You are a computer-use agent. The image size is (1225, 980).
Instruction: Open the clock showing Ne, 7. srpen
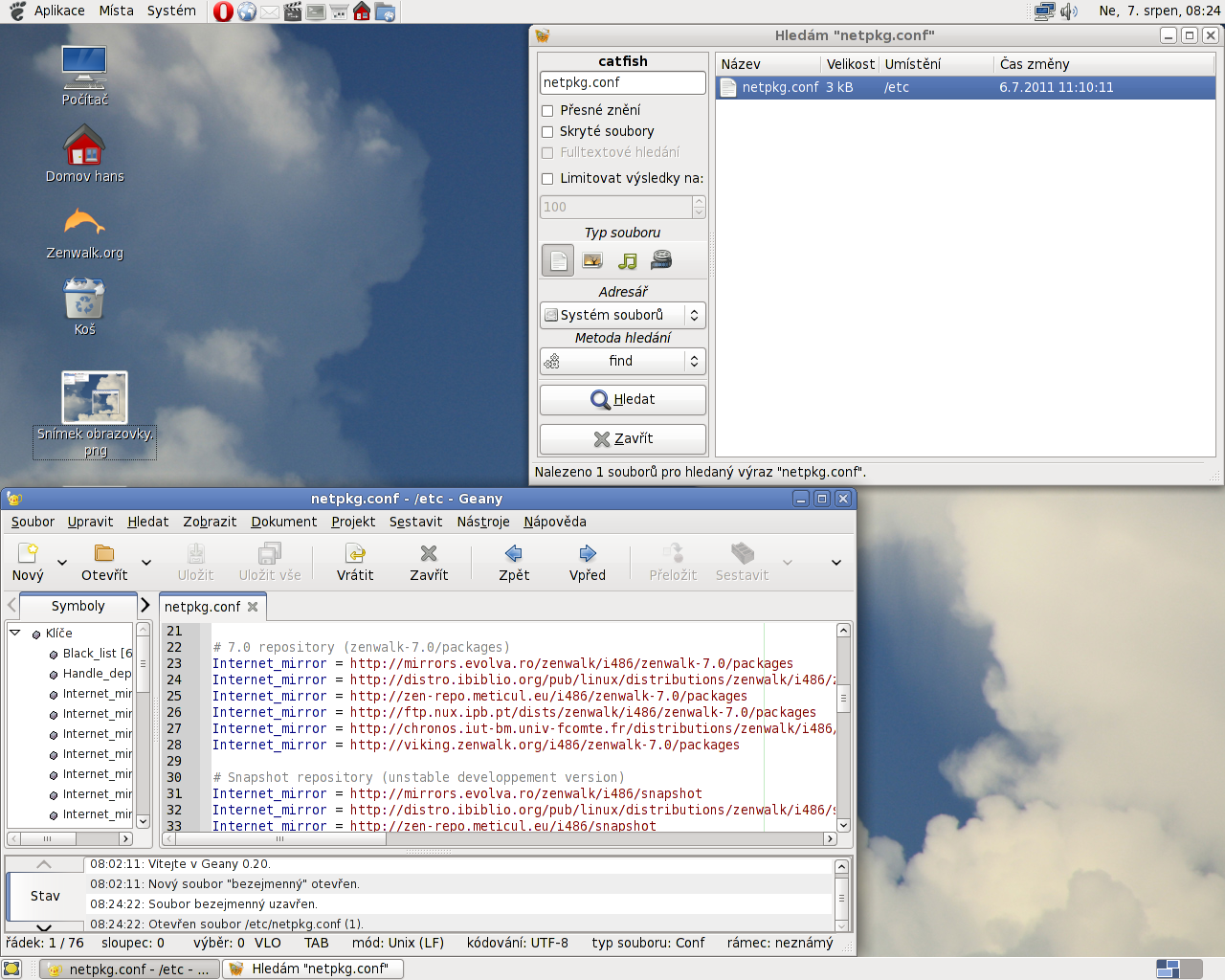click(x=1159, y=11)
